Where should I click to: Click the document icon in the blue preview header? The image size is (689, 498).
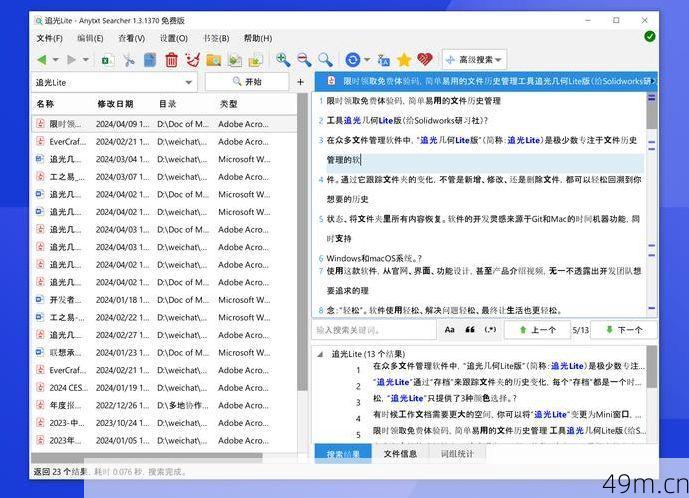click(331, 81)
